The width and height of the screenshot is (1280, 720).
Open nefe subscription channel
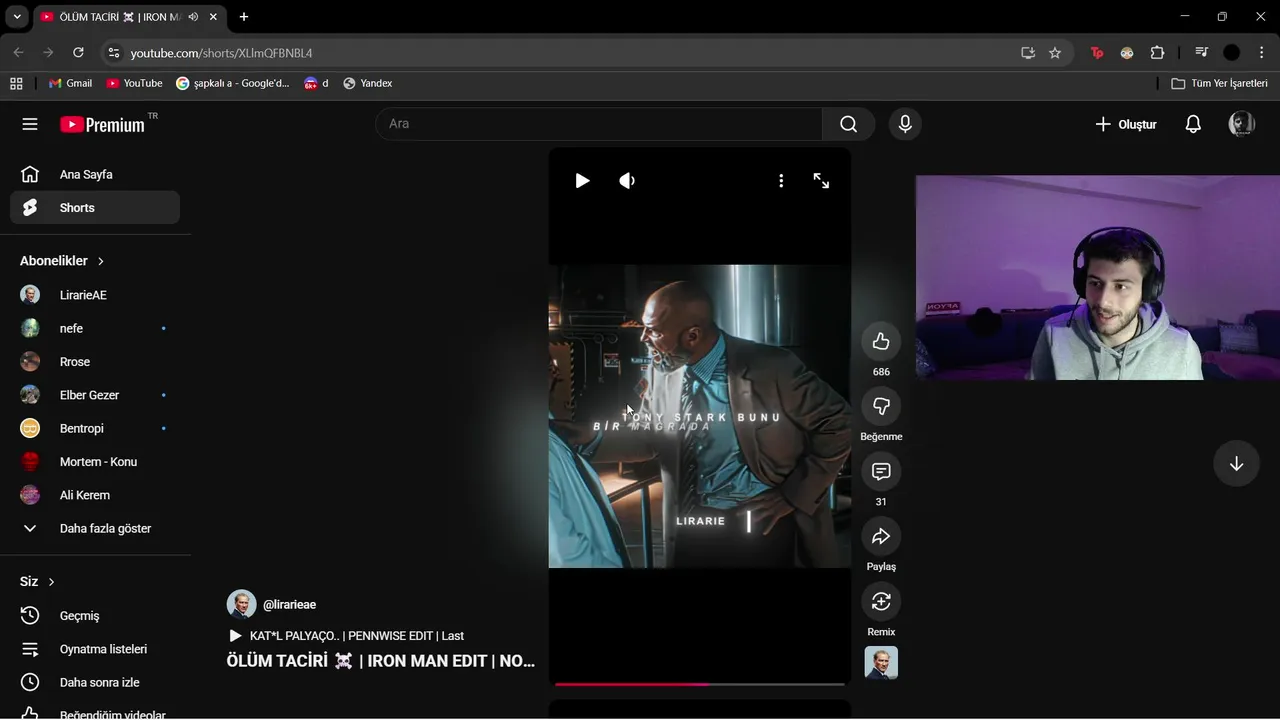tap(95, 328)
